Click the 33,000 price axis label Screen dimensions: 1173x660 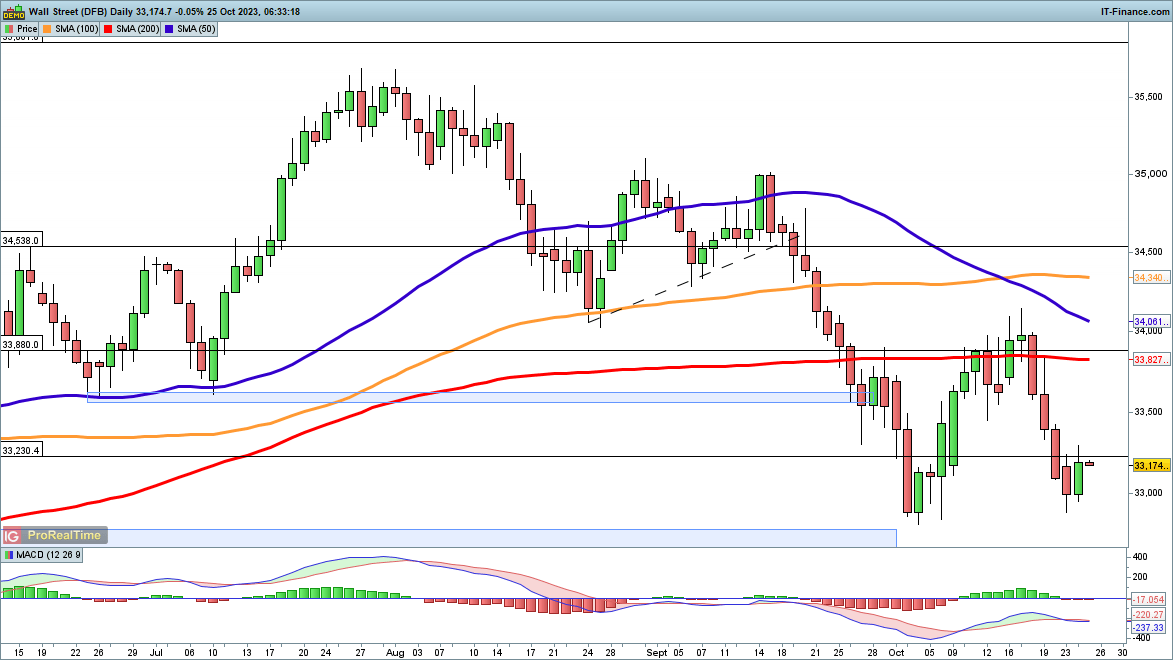[1149, 493]
